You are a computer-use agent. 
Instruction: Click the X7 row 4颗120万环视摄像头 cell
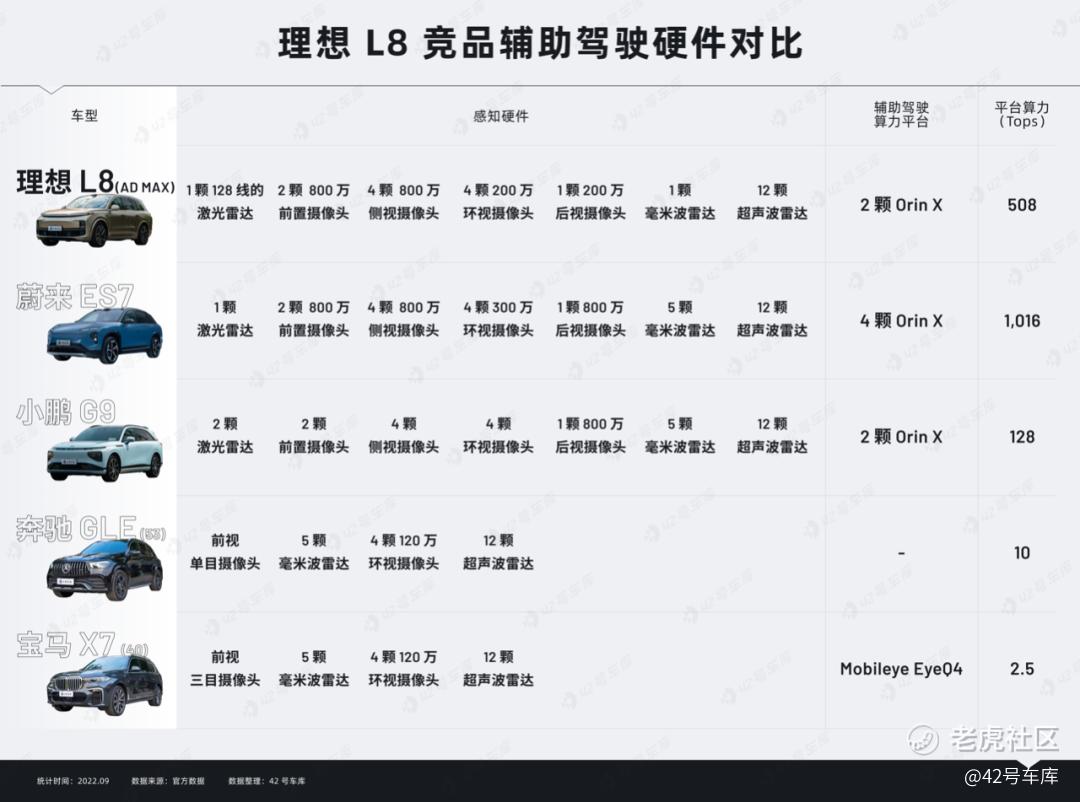tap(403, 668)
